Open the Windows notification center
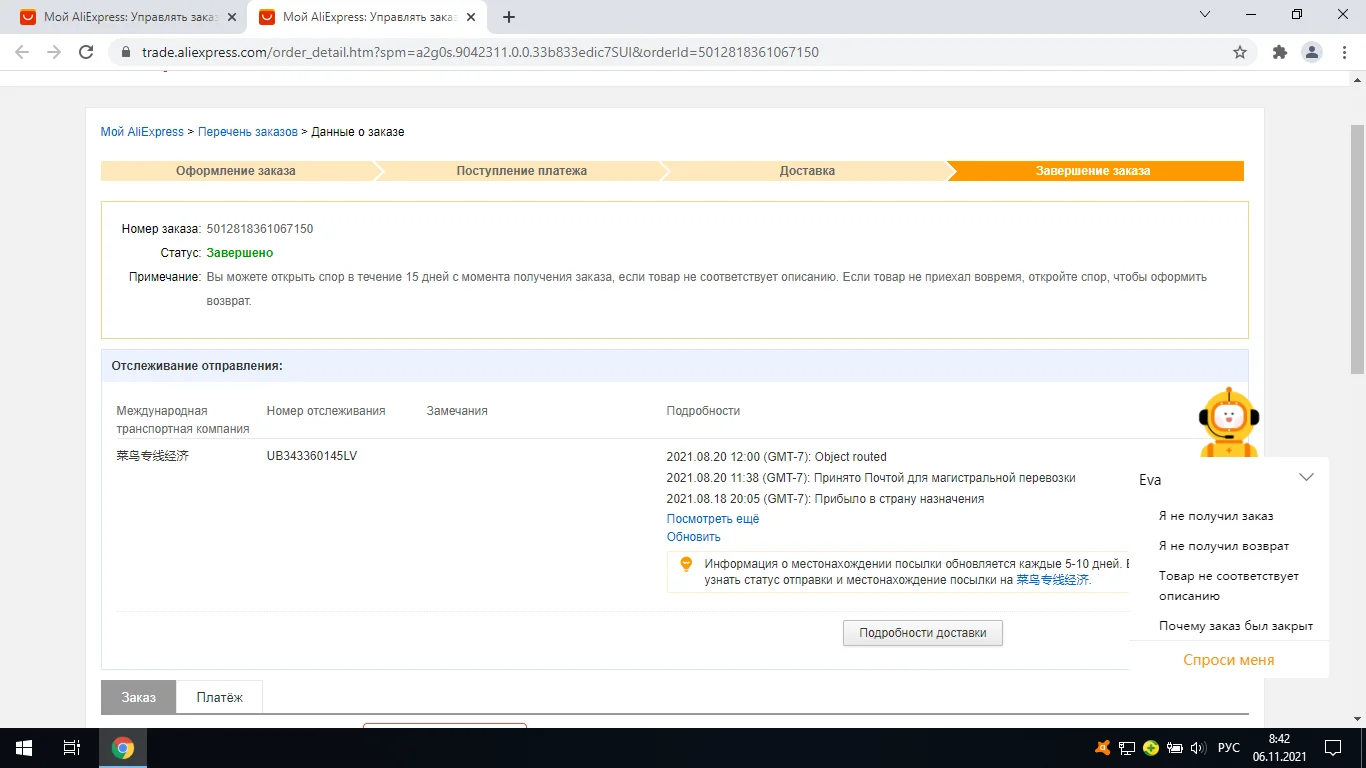Screen dimensions: 1366x768 (x=1333, y=748)
